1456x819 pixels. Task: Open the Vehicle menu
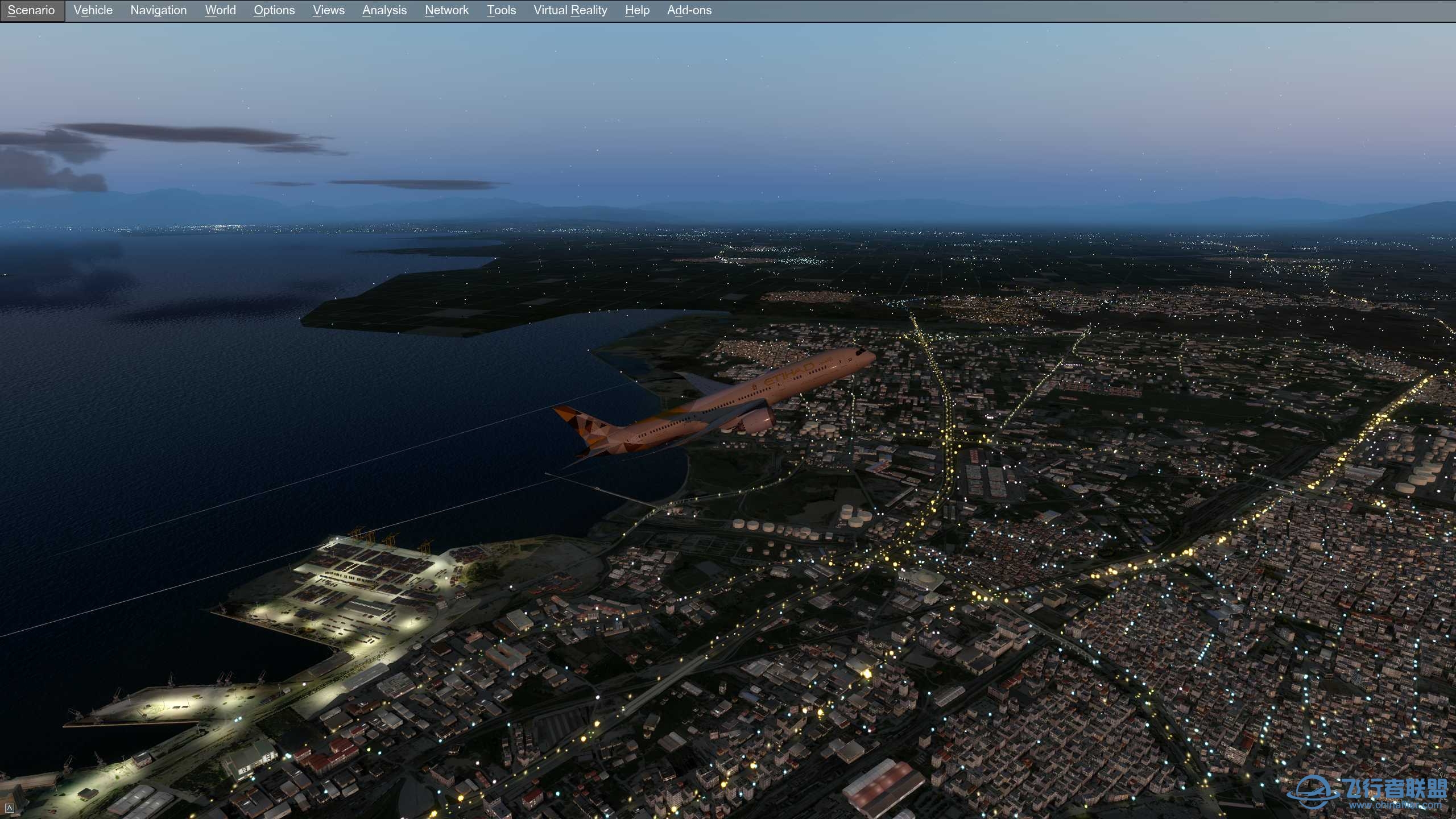93,10
